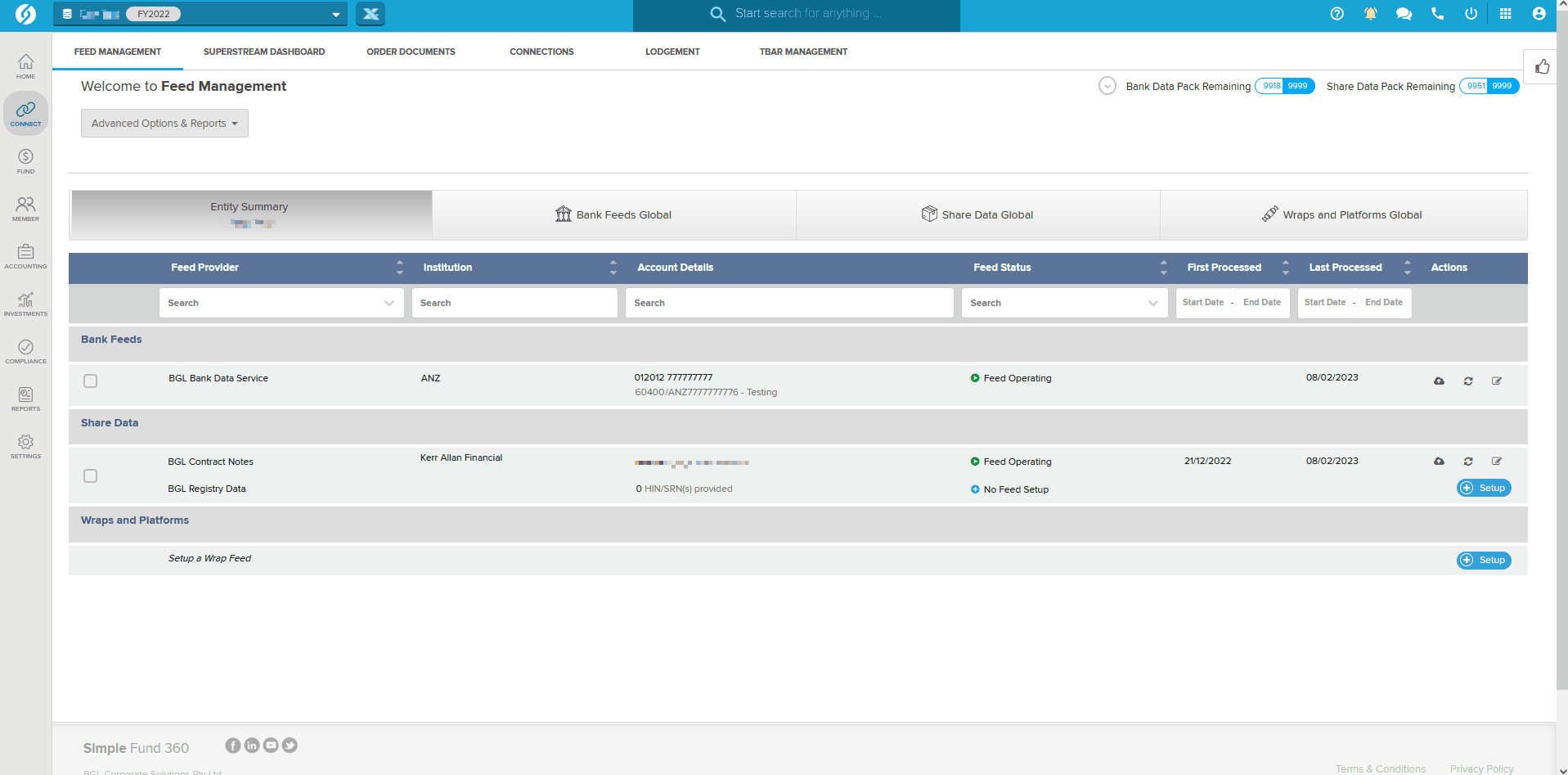This screenshot has height=775, width=1568.
Task: Open Terms & Conditions link
Action: click(x=1381, y=768)
